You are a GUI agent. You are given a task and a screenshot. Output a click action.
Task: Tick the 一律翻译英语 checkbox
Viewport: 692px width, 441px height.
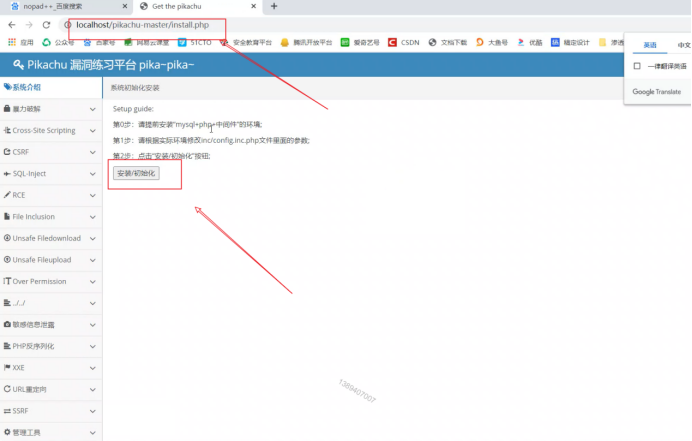tap(637, 66)
